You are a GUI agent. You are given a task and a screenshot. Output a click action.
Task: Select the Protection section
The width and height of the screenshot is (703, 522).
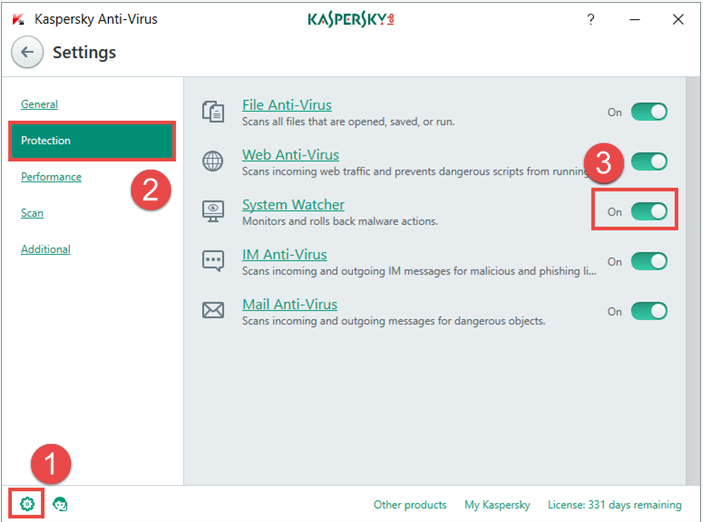92,141
